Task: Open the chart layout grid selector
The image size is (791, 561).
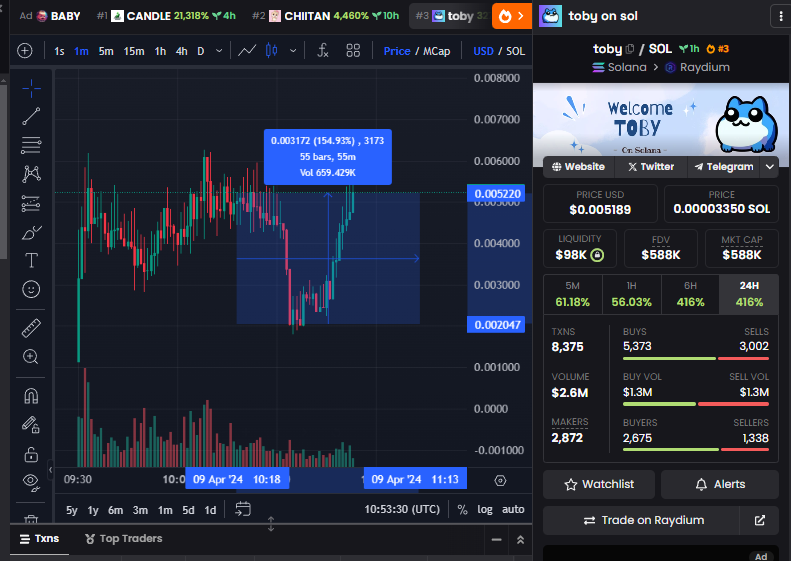Action: click(353, 50)
